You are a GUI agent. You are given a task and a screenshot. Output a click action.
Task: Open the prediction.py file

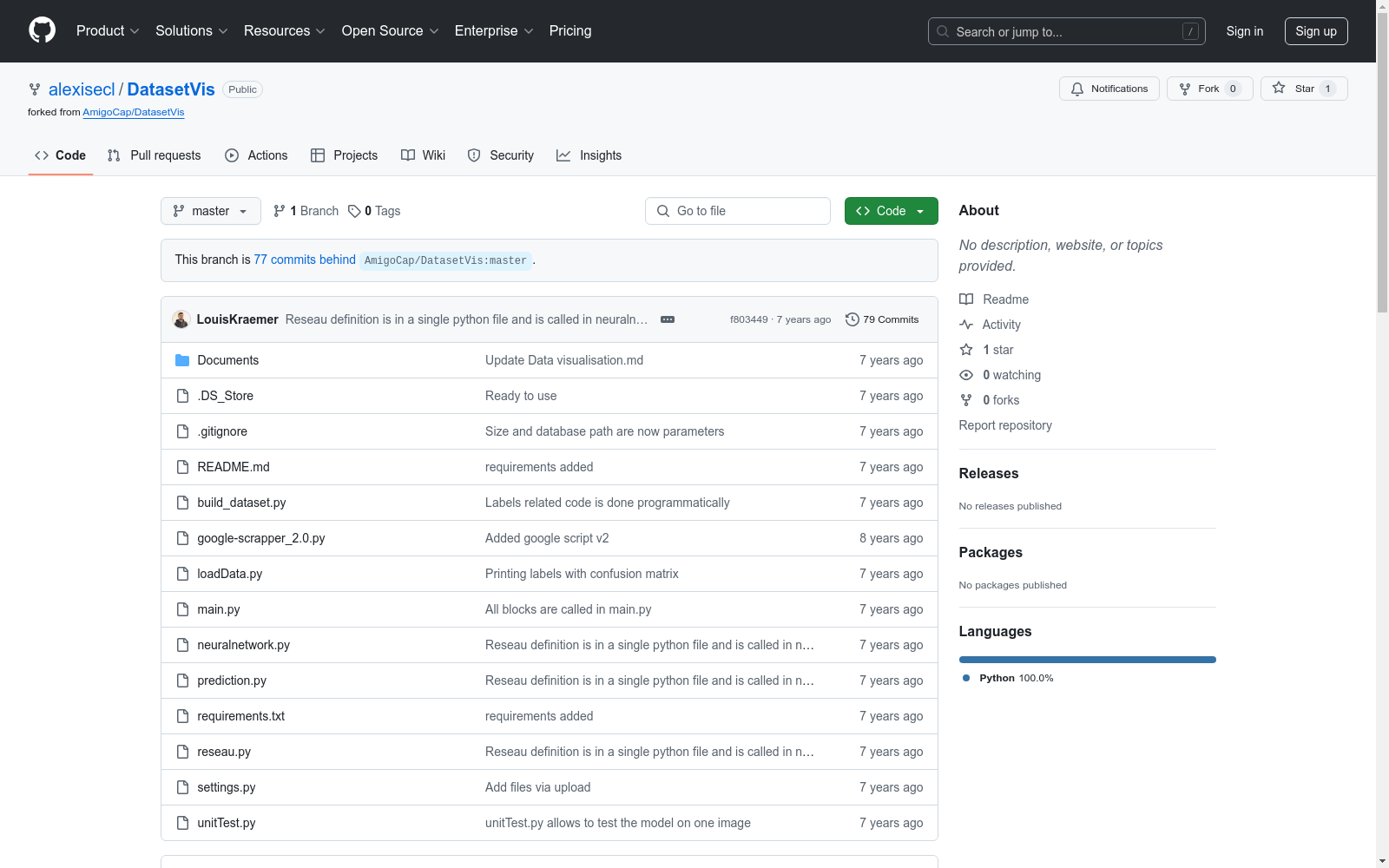click(232, 681)
